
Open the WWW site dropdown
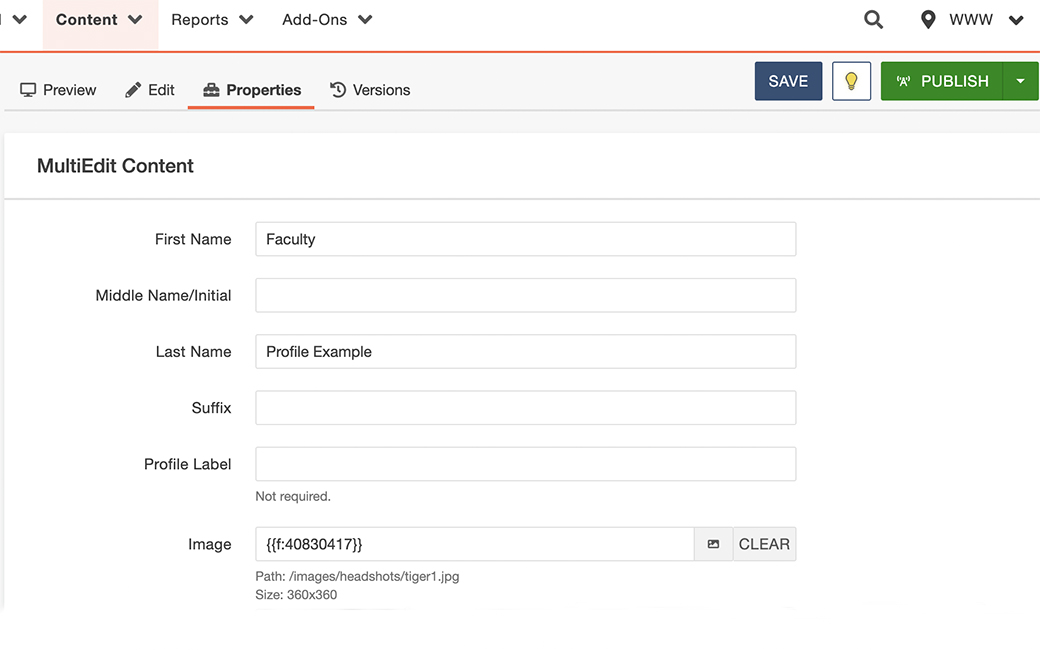[985, 20]
